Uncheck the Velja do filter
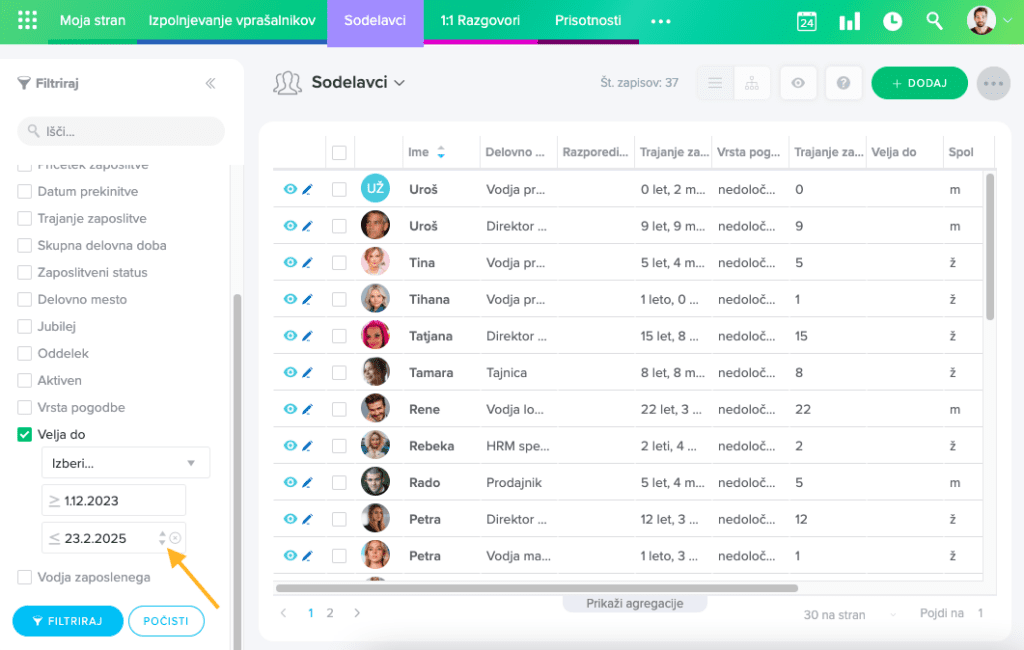This screenshot has height=650, width=1024. point(25,434)
